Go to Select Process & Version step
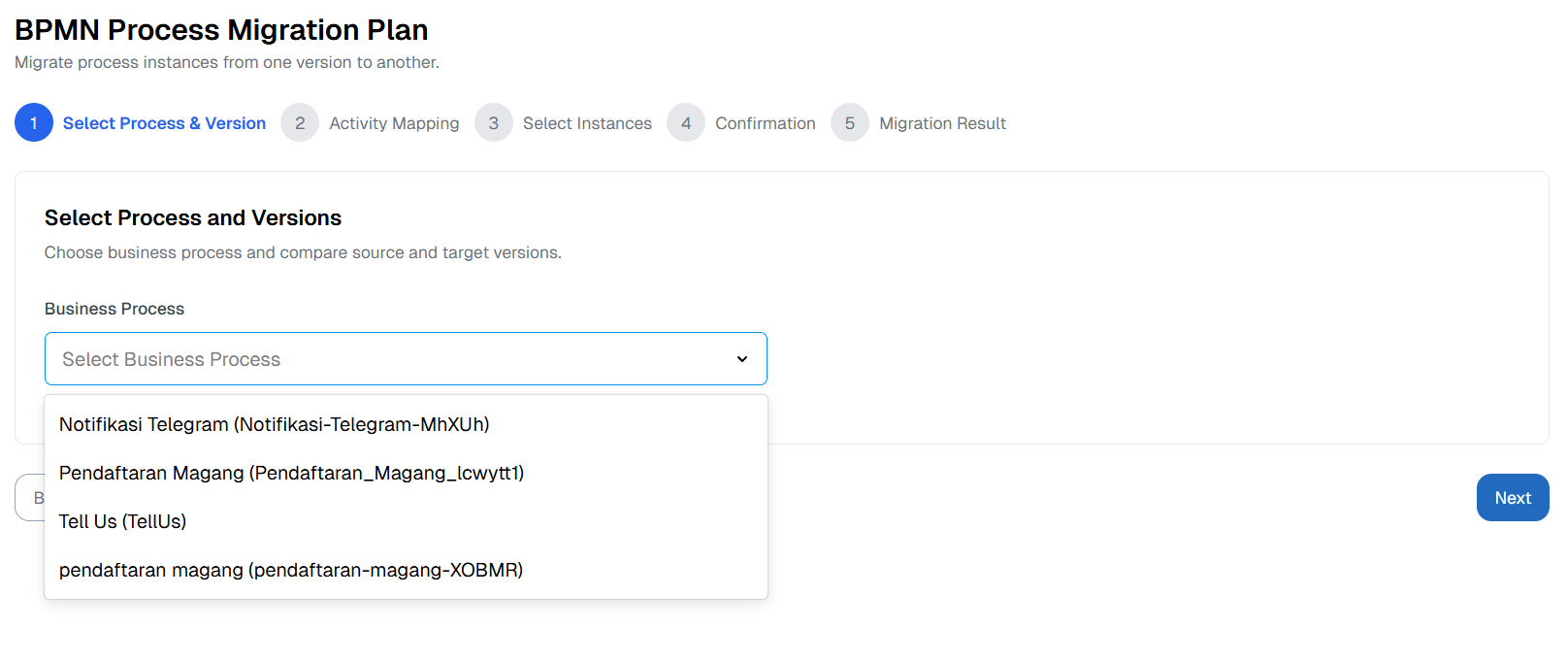Image resolution: width=1568 pixels, height=662 pixels. (x=164, y=123)
